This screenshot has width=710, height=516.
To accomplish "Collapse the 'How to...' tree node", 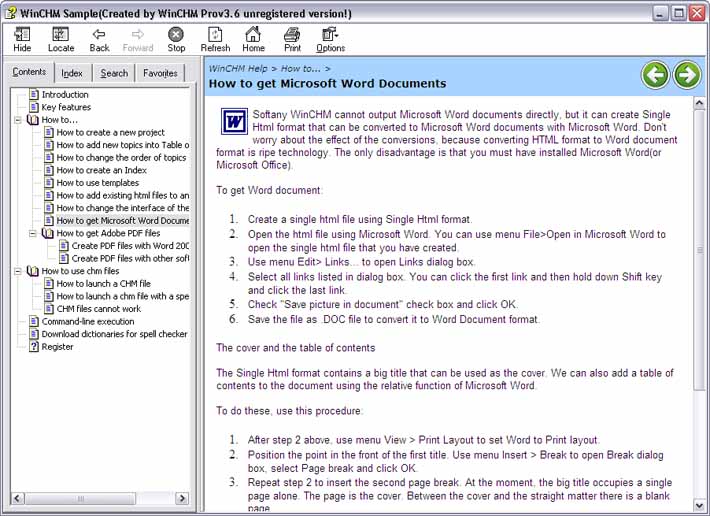I will tap(20, 120).
